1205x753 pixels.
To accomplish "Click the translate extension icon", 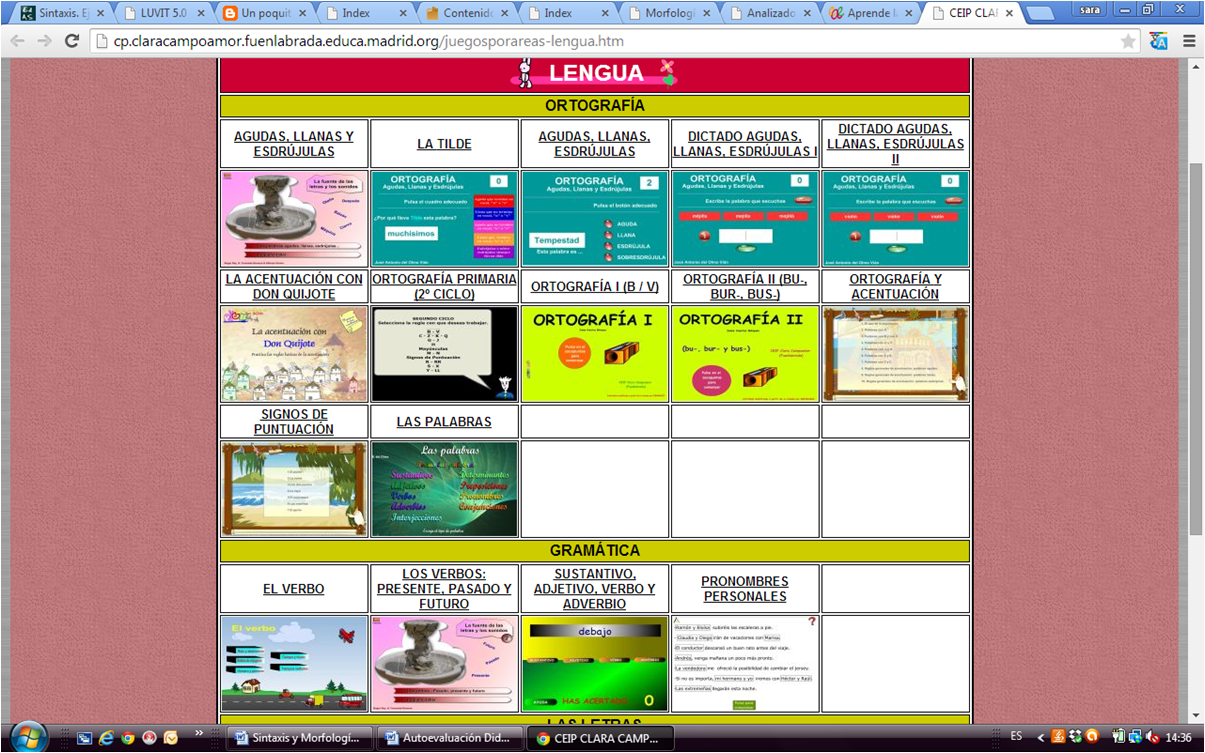I will 1159,41.
